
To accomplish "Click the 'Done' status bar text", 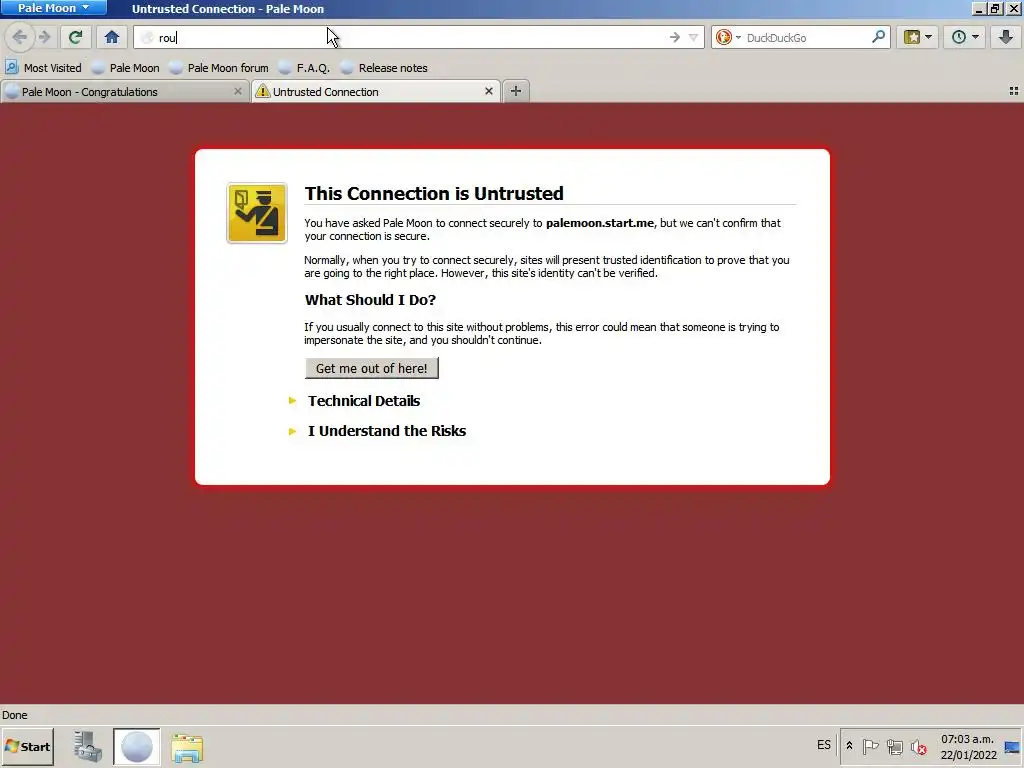I will (14, 715).
